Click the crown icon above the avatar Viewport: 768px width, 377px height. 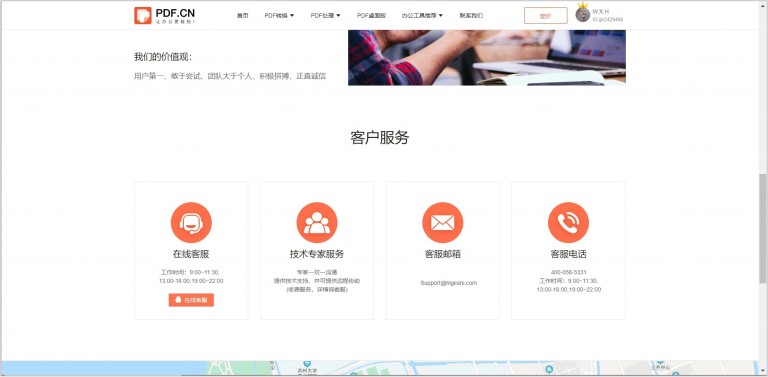coord(583,5)
